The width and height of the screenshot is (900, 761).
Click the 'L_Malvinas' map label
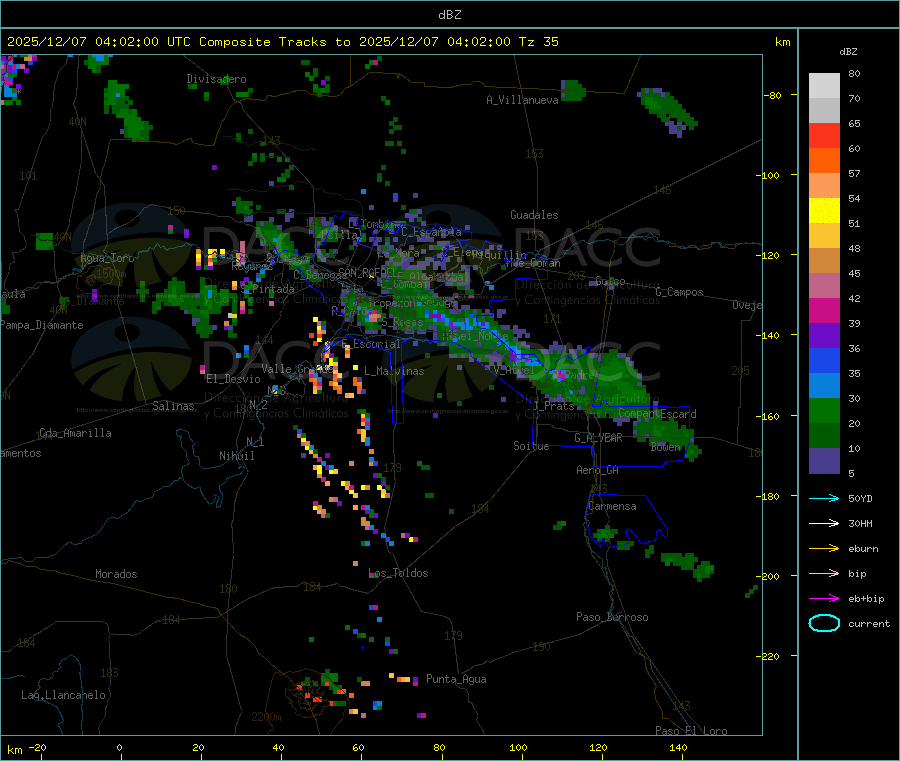click(x=394, y=371)
